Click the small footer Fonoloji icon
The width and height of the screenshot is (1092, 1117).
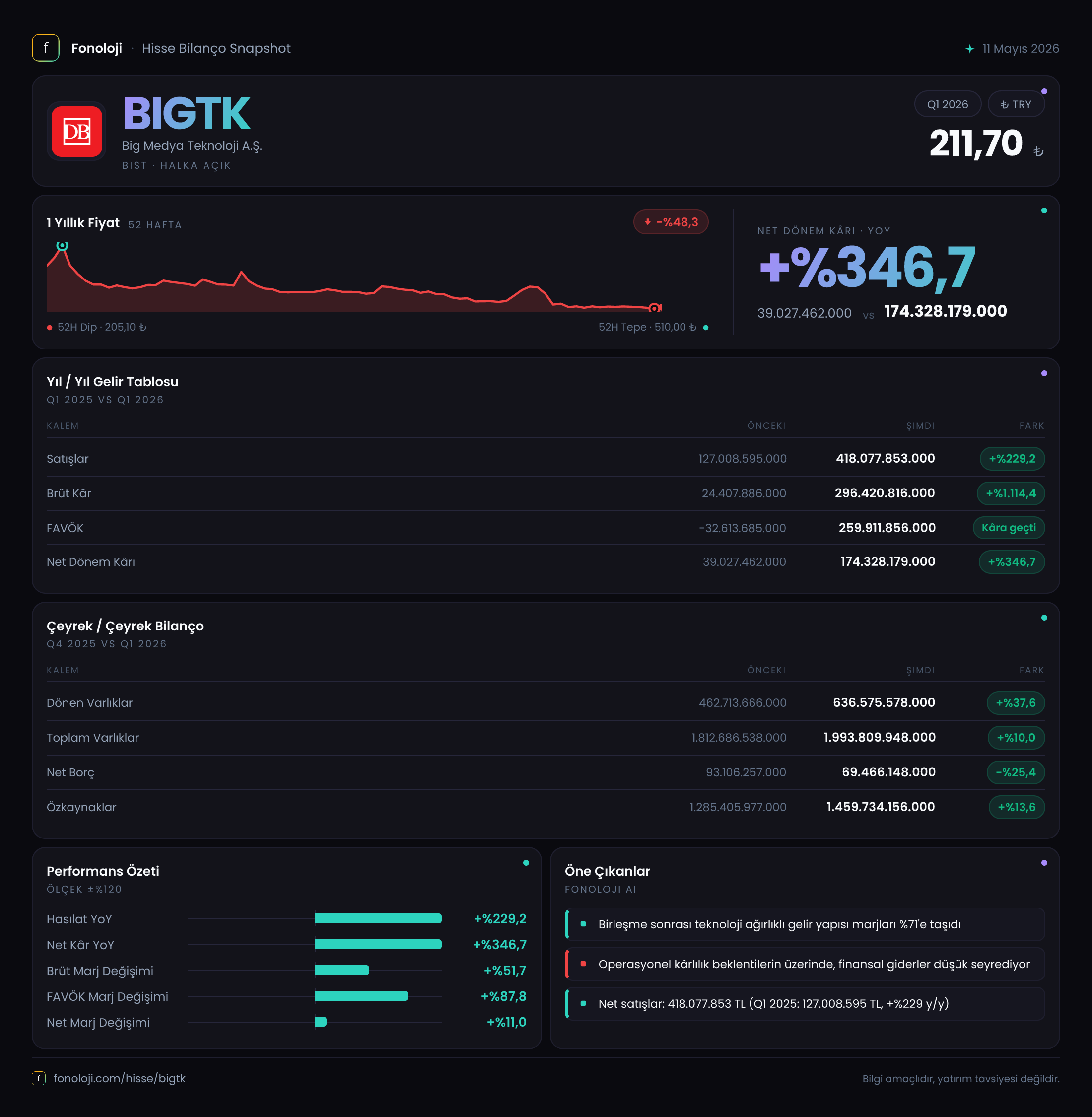pyautogui.click(x=38, y=1079)
